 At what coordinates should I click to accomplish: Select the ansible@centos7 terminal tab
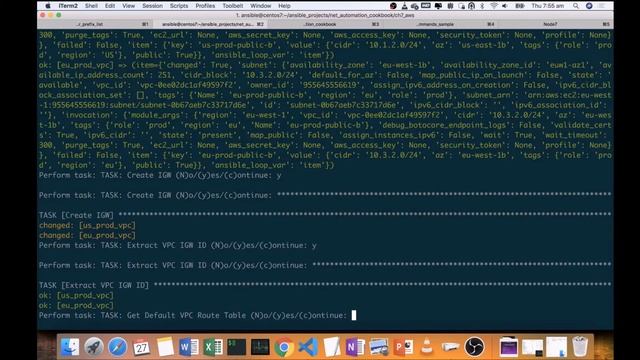pos(209,24)
